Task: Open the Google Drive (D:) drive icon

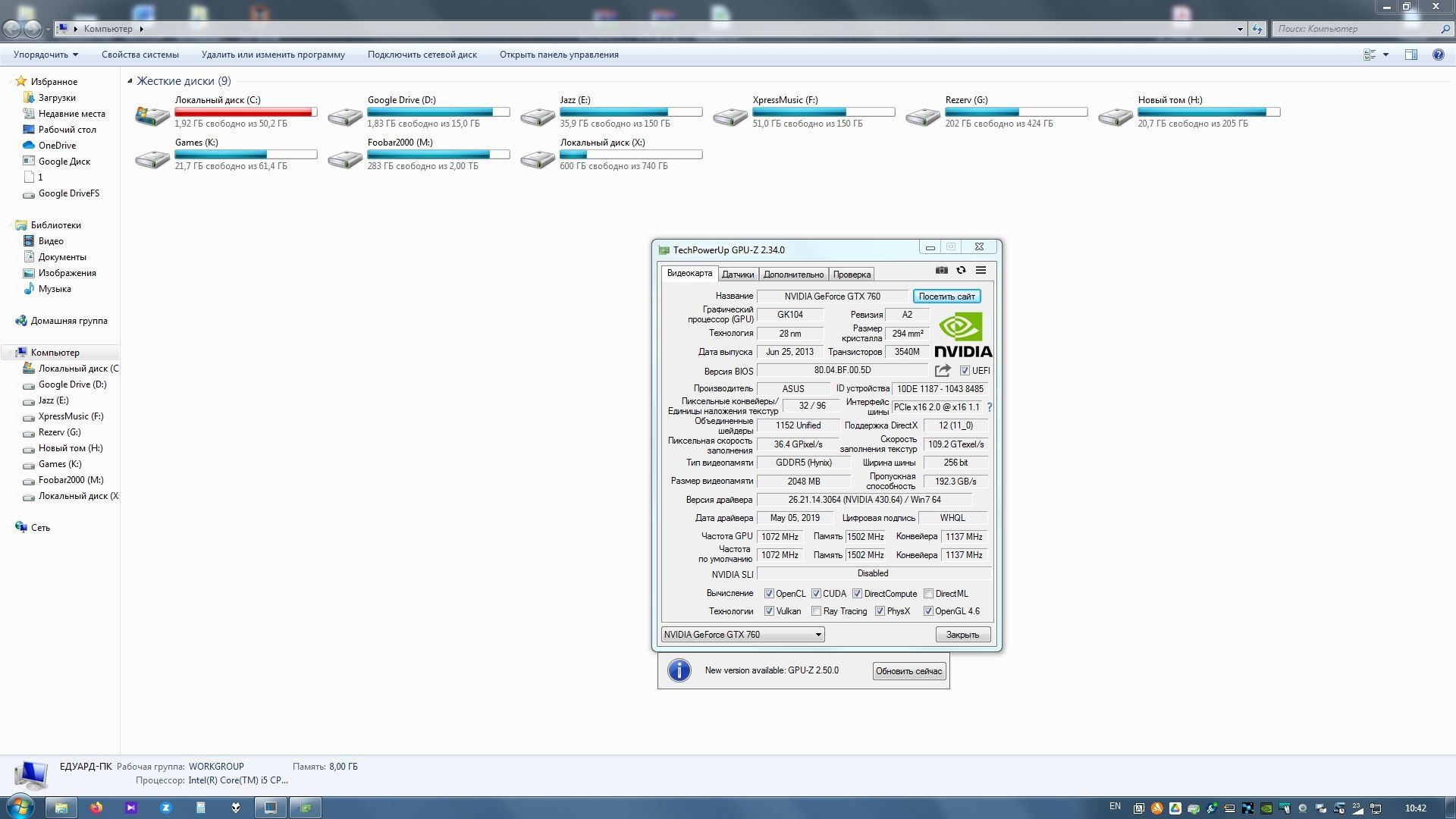Action: [x=345, y=115]
